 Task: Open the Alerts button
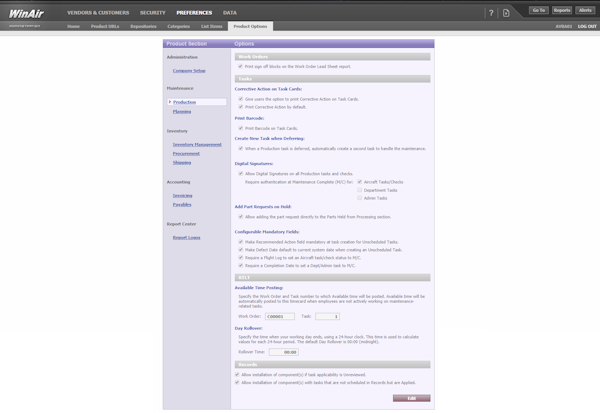coord(585,10)
